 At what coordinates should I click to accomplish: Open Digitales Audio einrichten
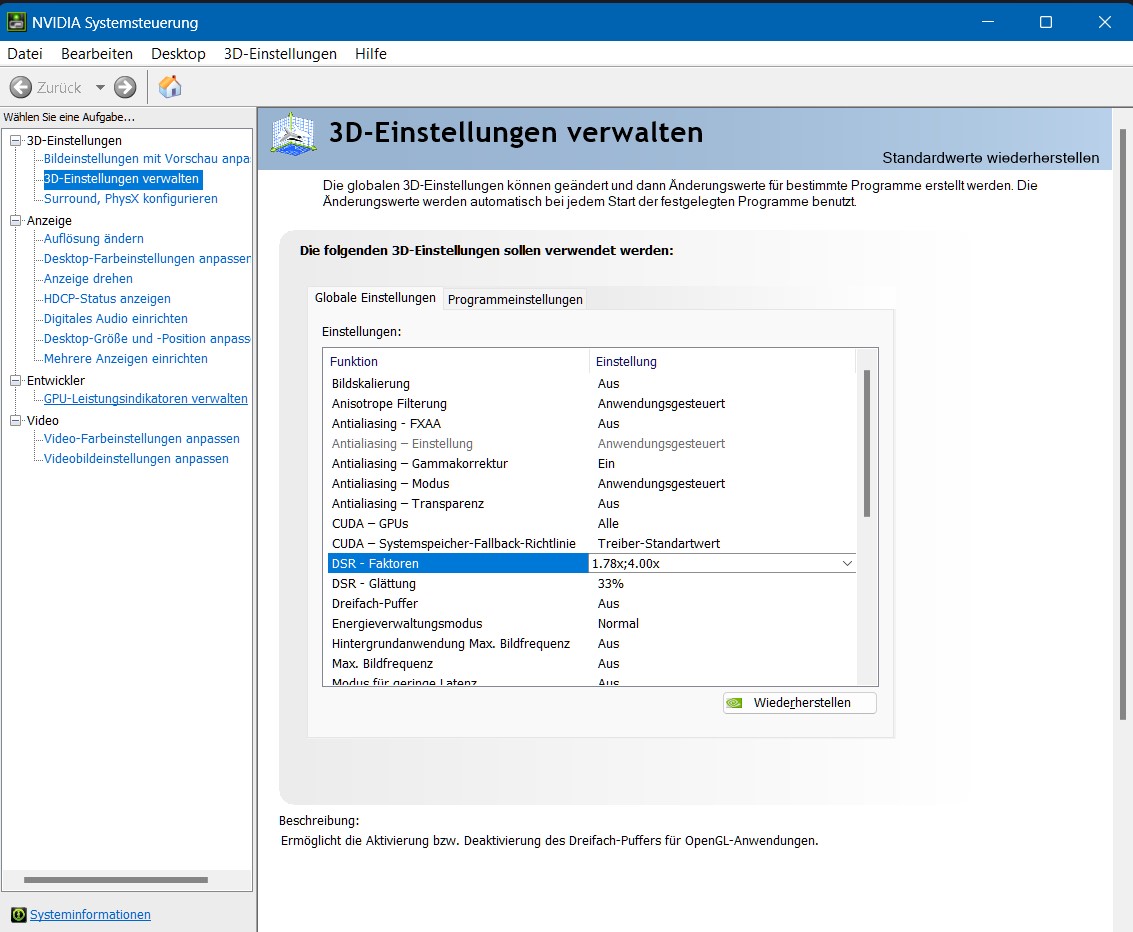coord(116,319)
